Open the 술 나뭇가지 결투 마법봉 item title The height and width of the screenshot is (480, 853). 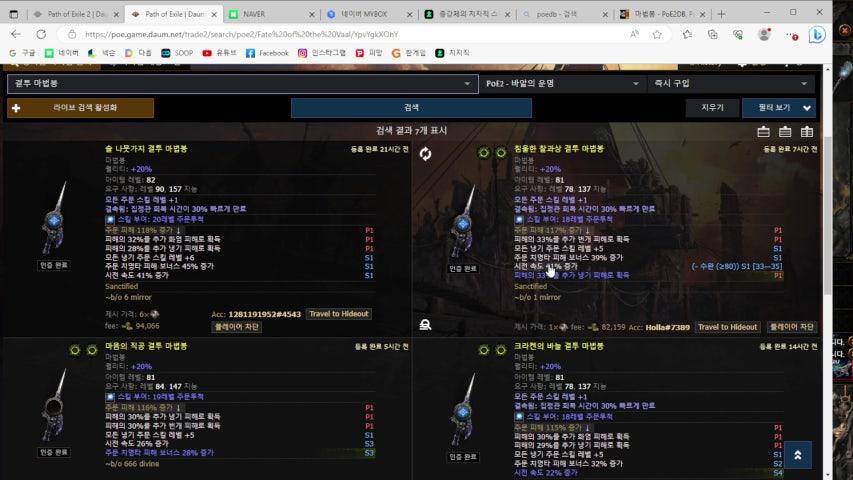[x=146, y=149]
